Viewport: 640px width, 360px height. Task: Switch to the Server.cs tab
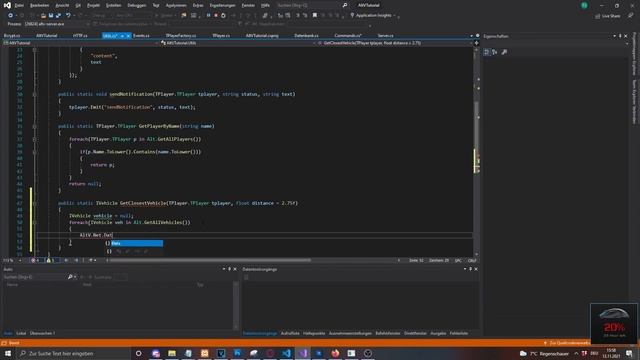[385, 36]
